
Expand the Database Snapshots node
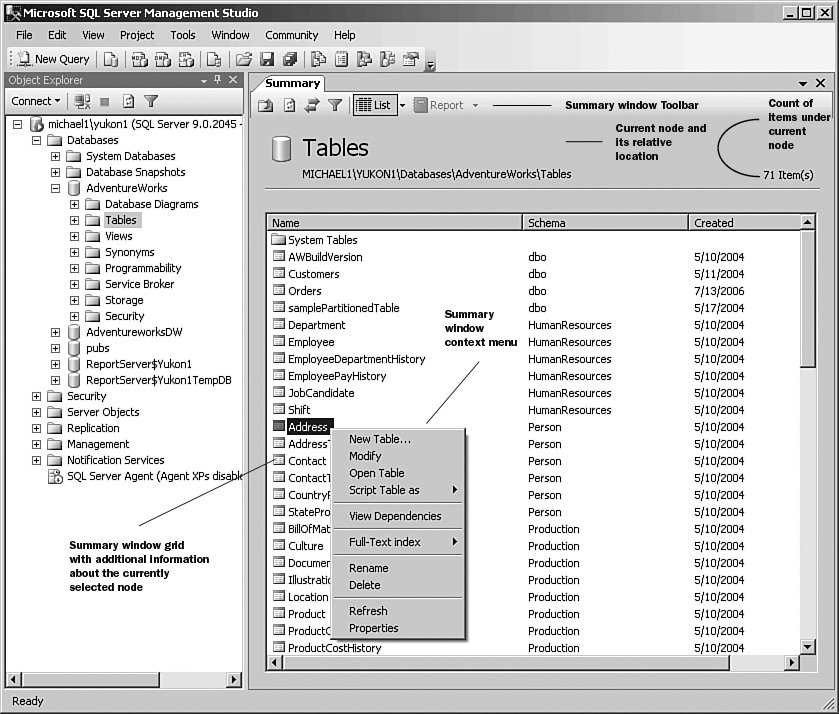[55, 172]
